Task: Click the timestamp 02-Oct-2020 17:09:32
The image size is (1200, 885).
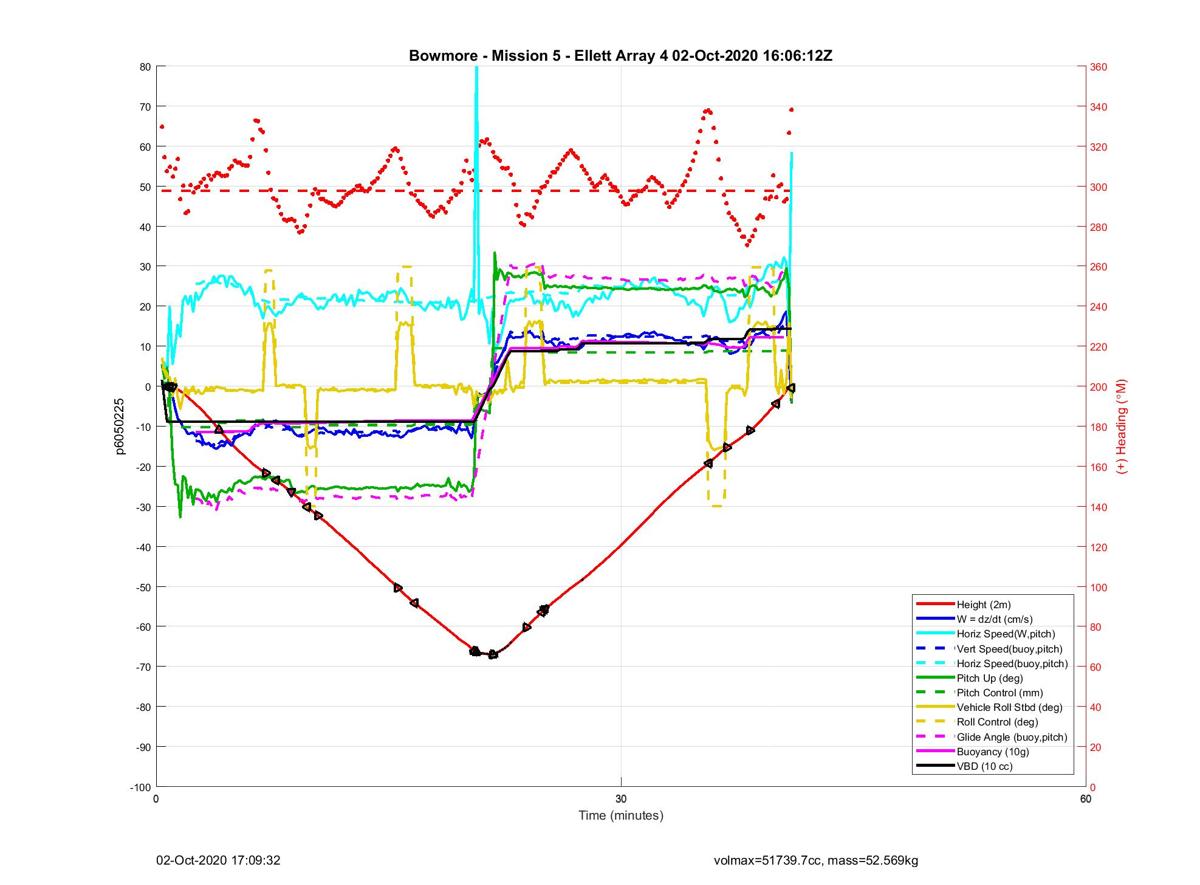Action: click(218, 860)
